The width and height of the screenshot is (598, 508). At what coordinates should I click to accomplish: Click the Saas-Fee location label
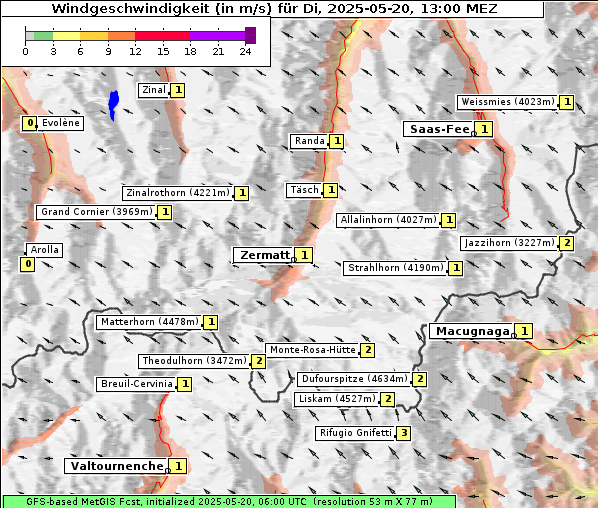click(439, 129)
